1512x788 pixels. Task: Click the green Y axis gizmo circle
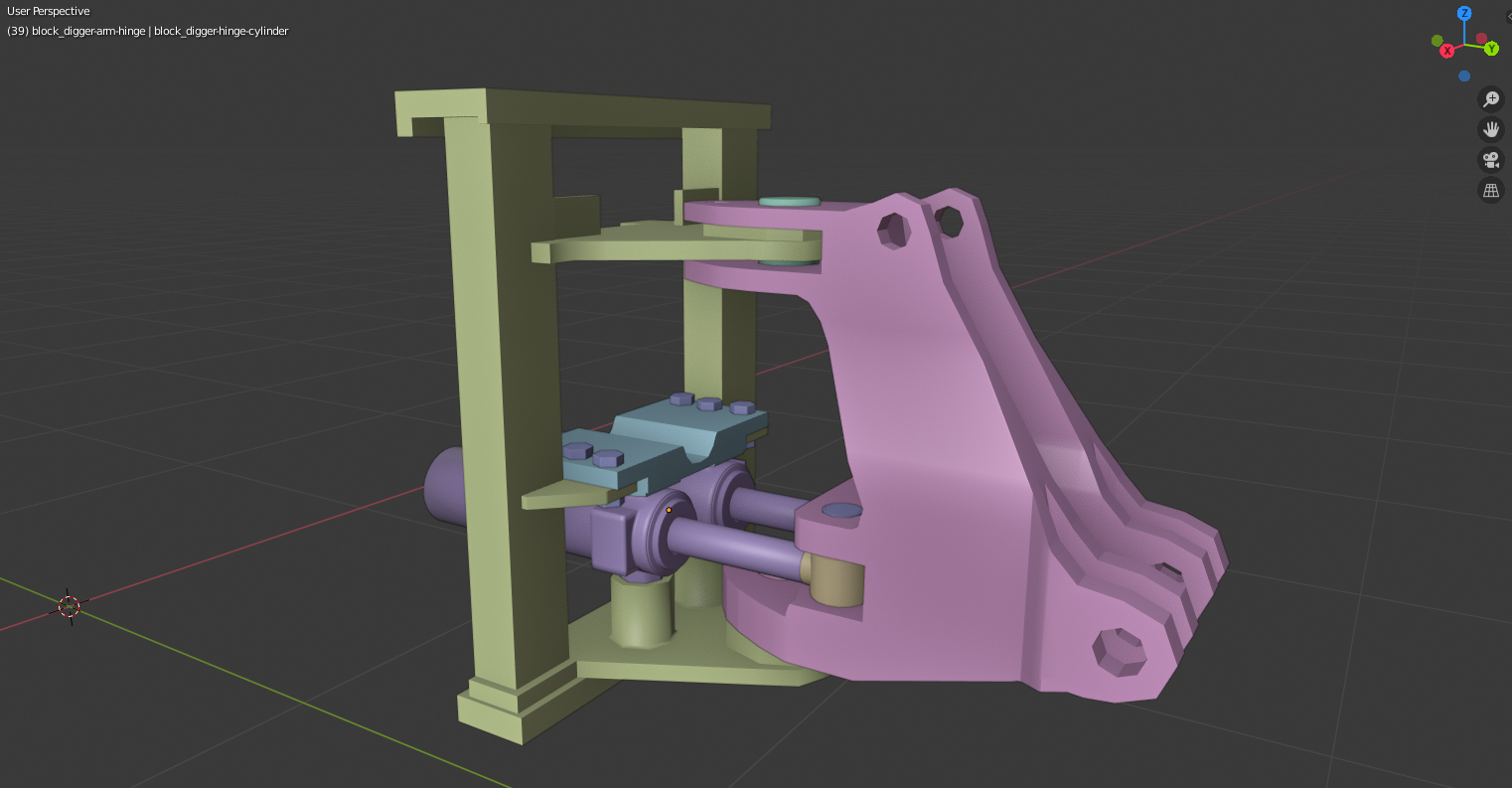pyautogui.click(x=1491, y=49)
